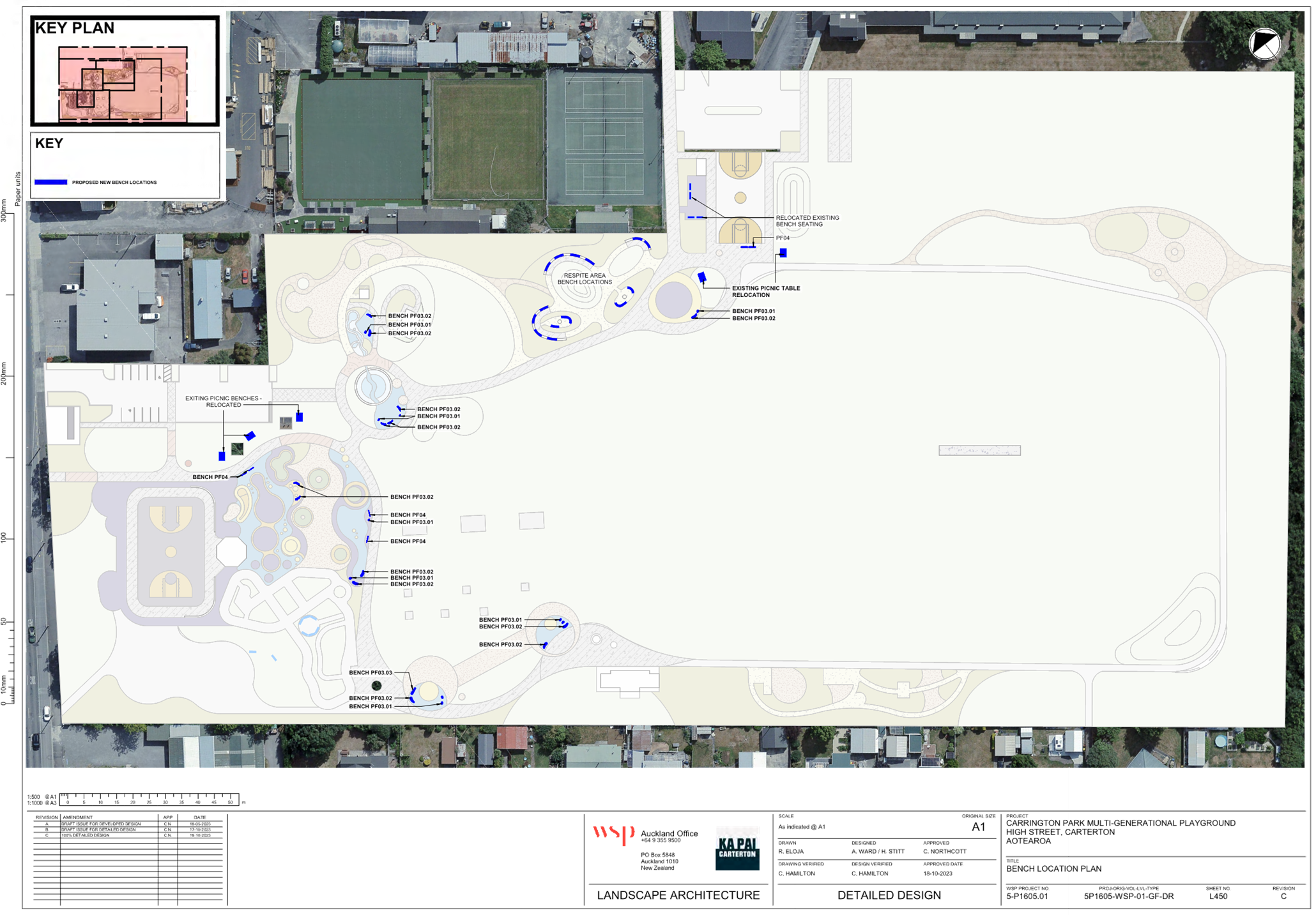
Task: Click the Existing Picnic Table Relocation annotation
Action: click(765, 291)
